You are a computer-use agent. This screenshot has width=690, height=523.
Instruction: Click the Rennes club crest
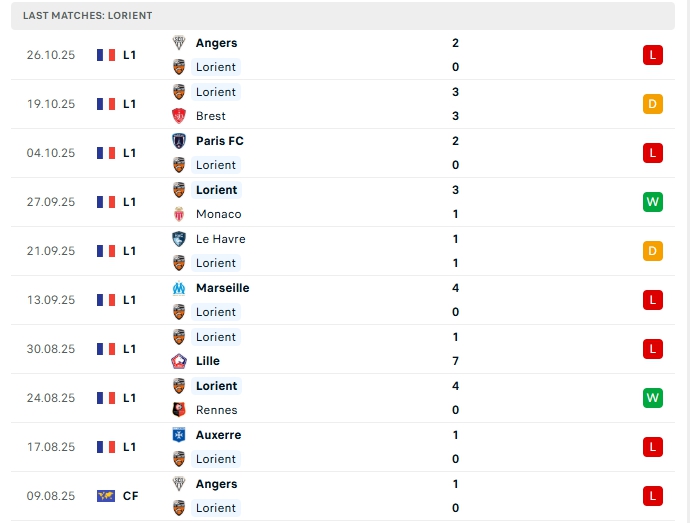[179, 410]
